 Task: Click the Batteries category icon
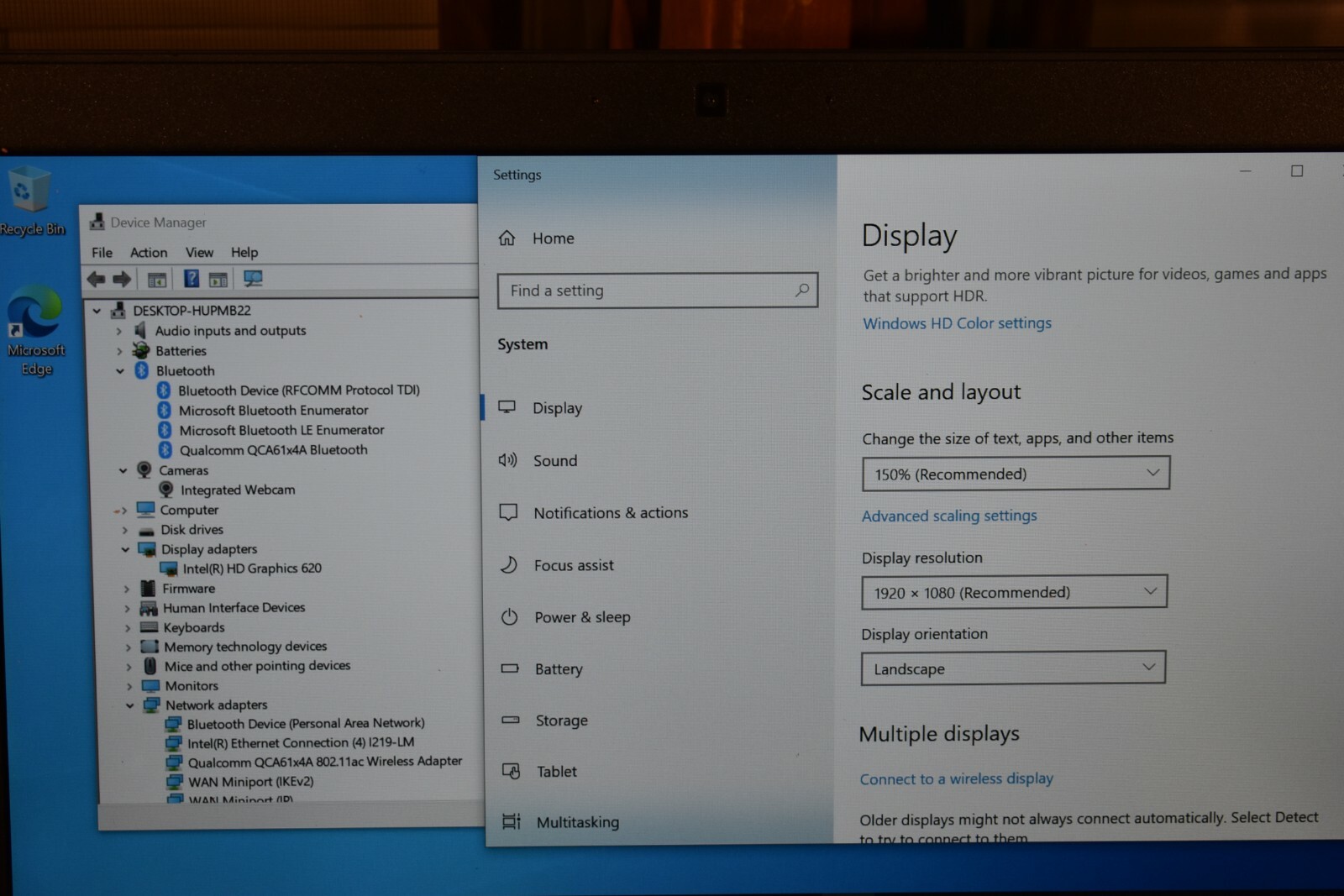[141, 350]
